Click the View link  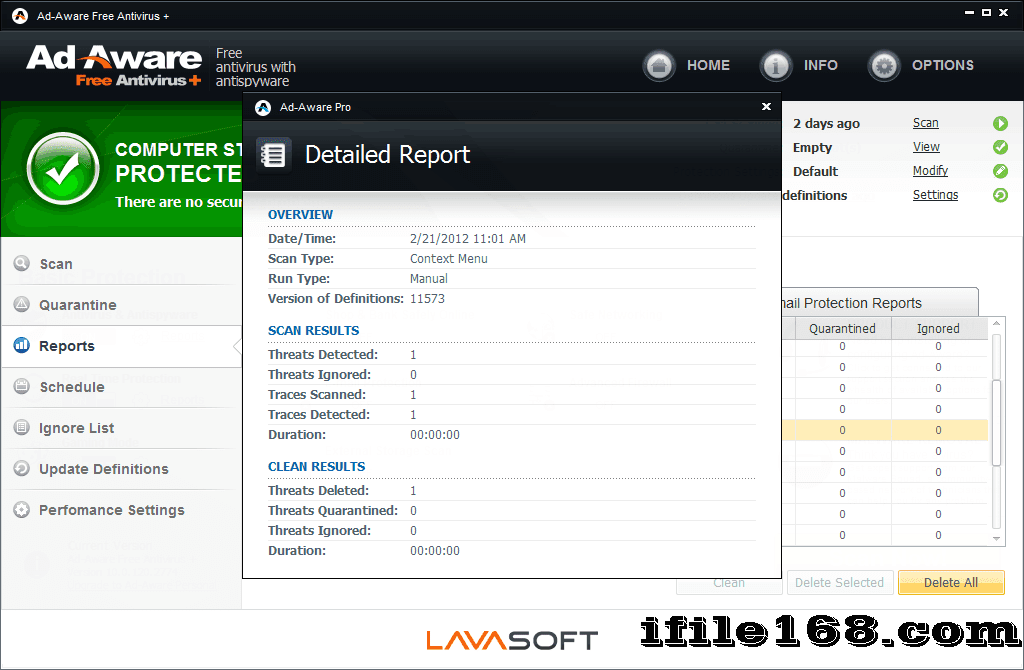pyautogui.click(x=926, y=147)
